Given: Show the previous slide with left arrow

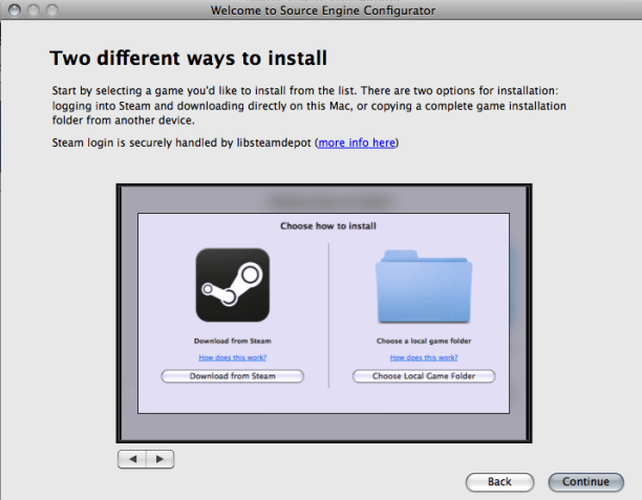Looking at the screenshot, I should (132, 459).
